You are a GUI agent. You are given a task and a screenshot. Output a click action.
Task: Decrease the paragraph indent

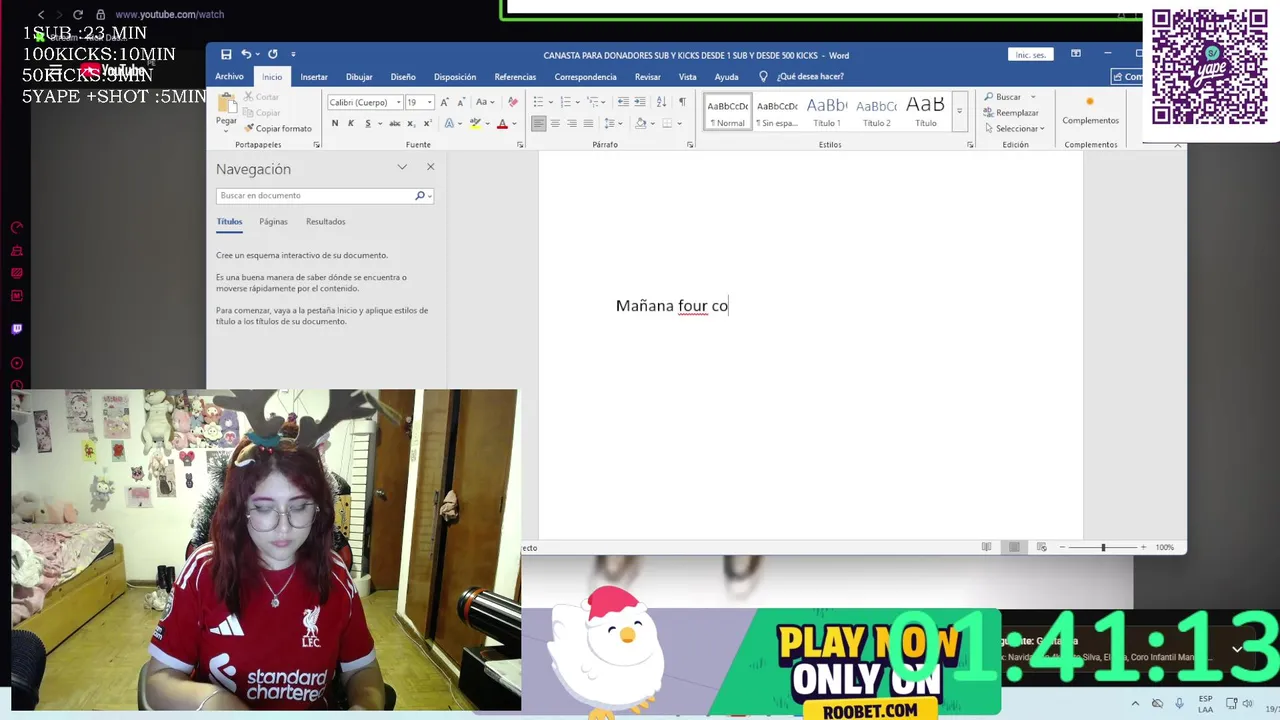click(x=623, y=102)
